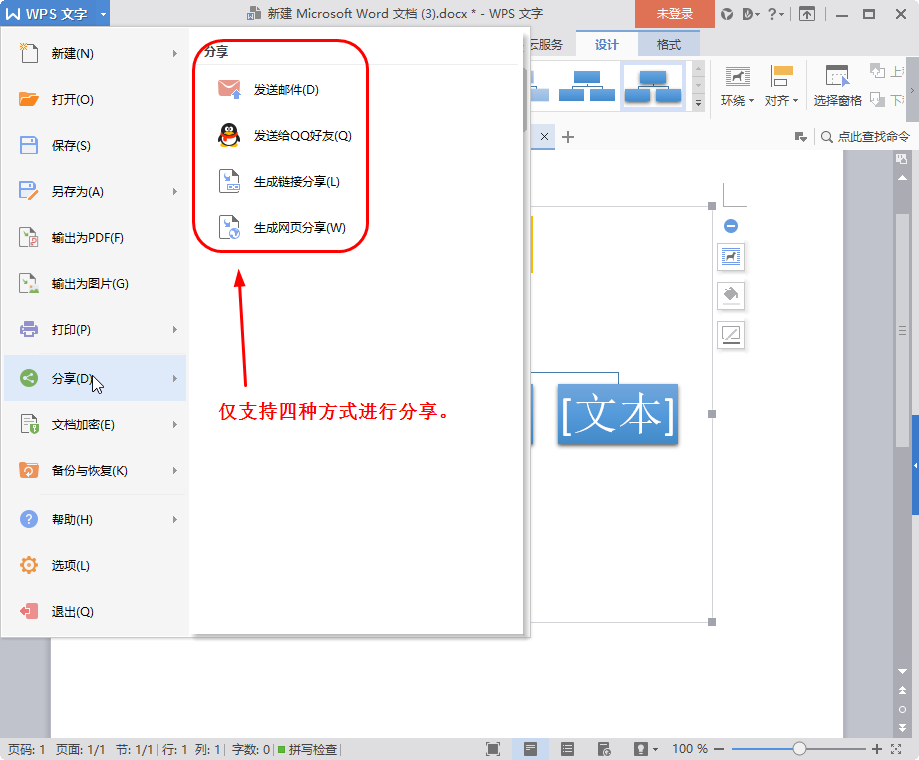Expand the 帮助(H) submenu arrow
This screenshot has width=919, height=760.
click(175, 520)
